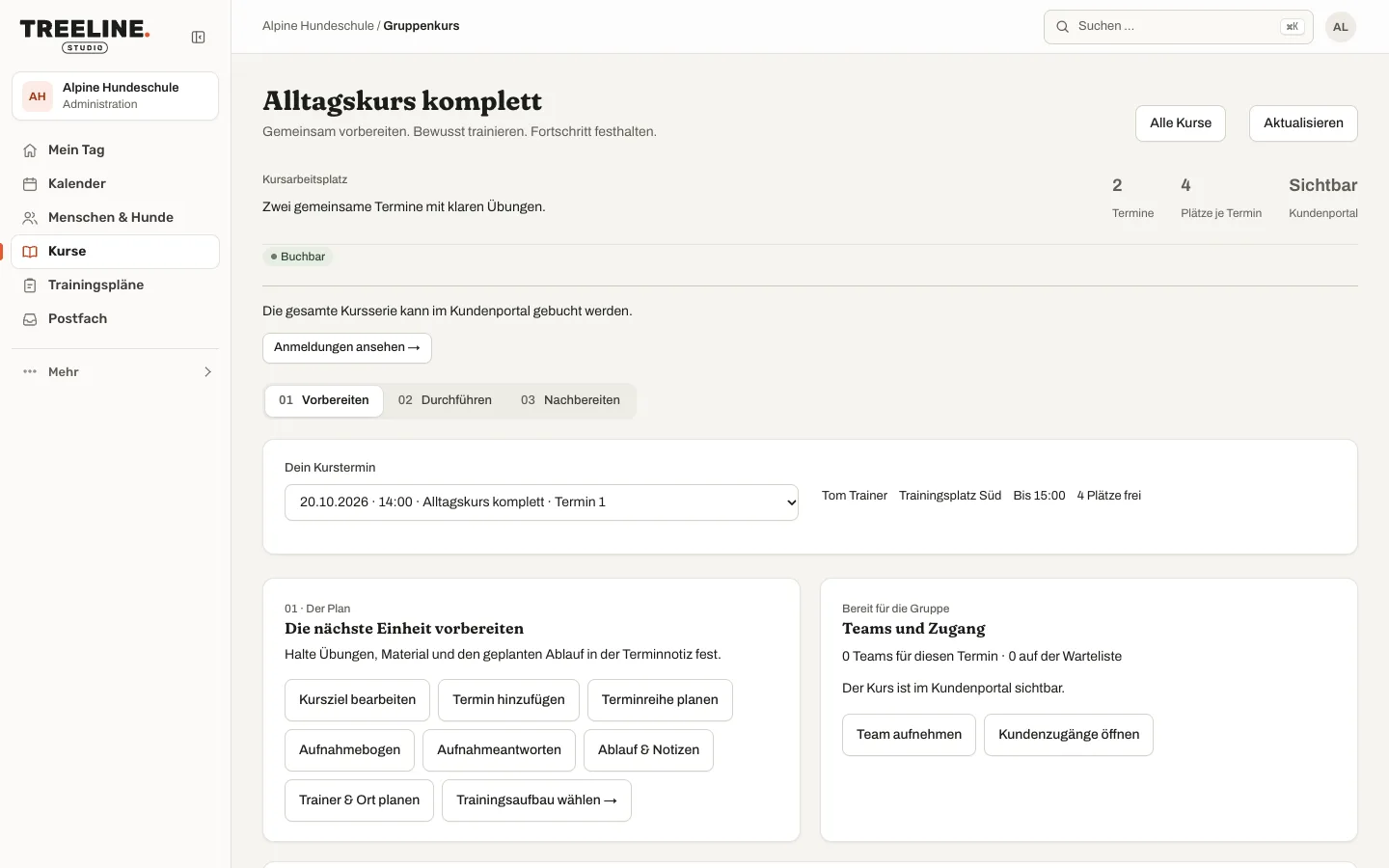Open Ablauf & Notizen

(x=648, y=750)
